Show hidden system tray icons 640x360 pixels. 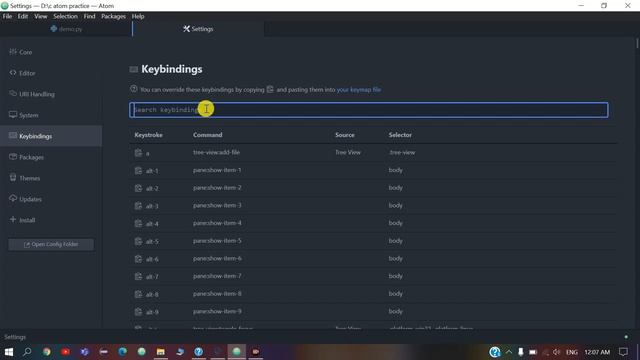(509, 352)
